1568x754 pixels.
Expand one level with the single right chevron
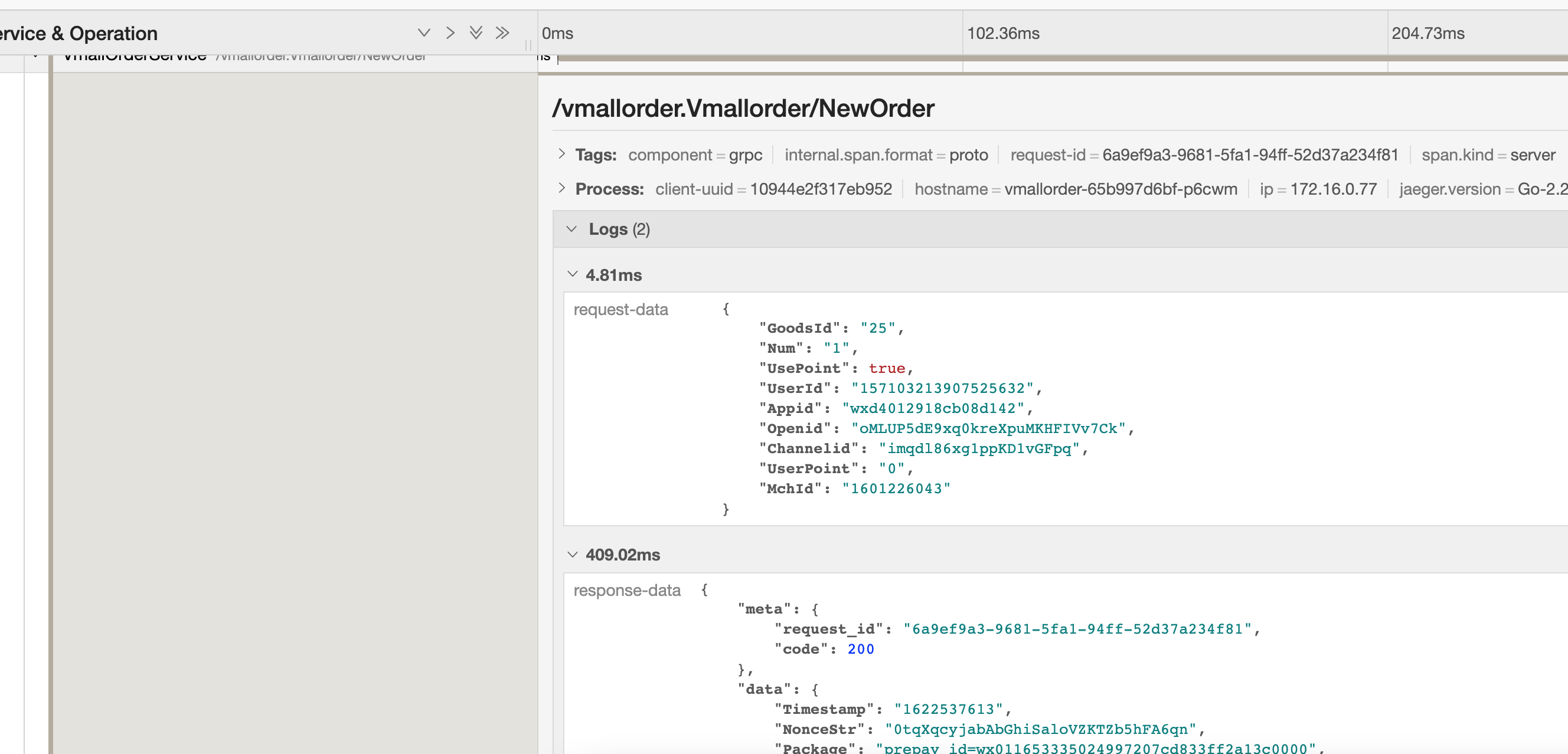coord(450,33)
